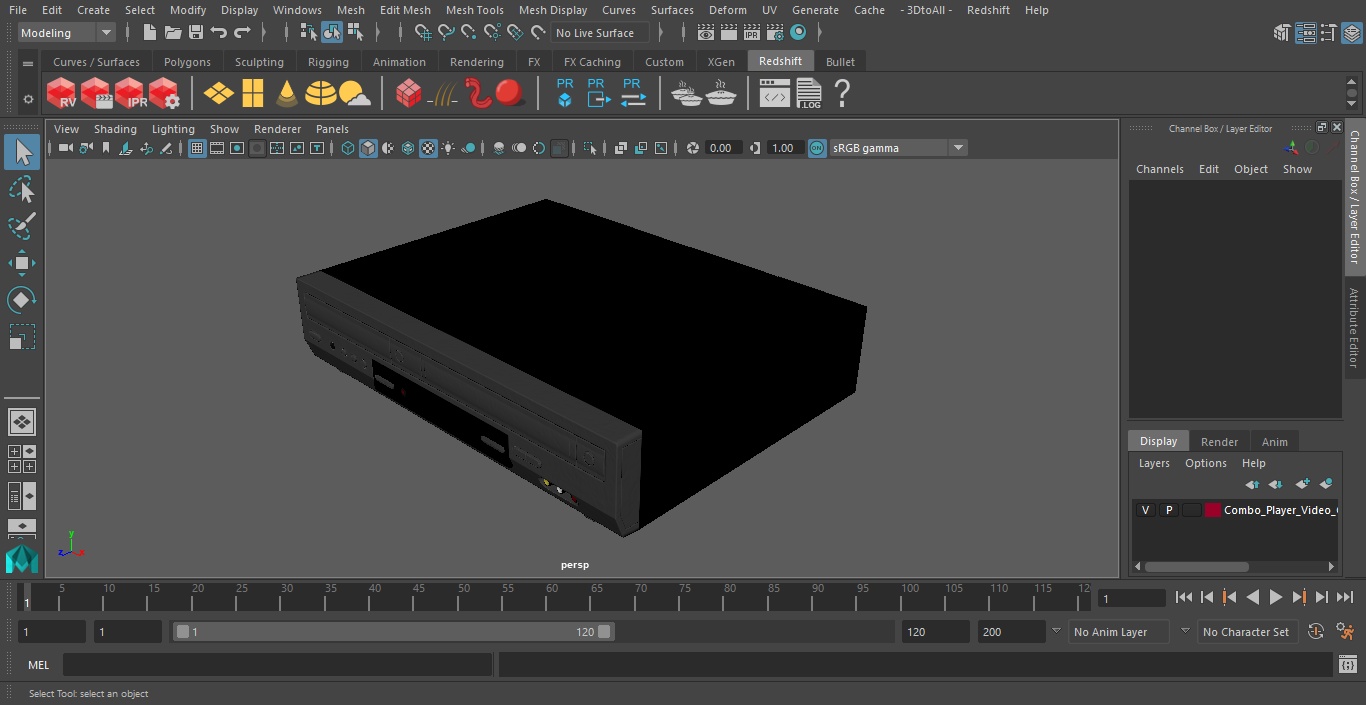Click the No Live Surface field

click(600, 33)
